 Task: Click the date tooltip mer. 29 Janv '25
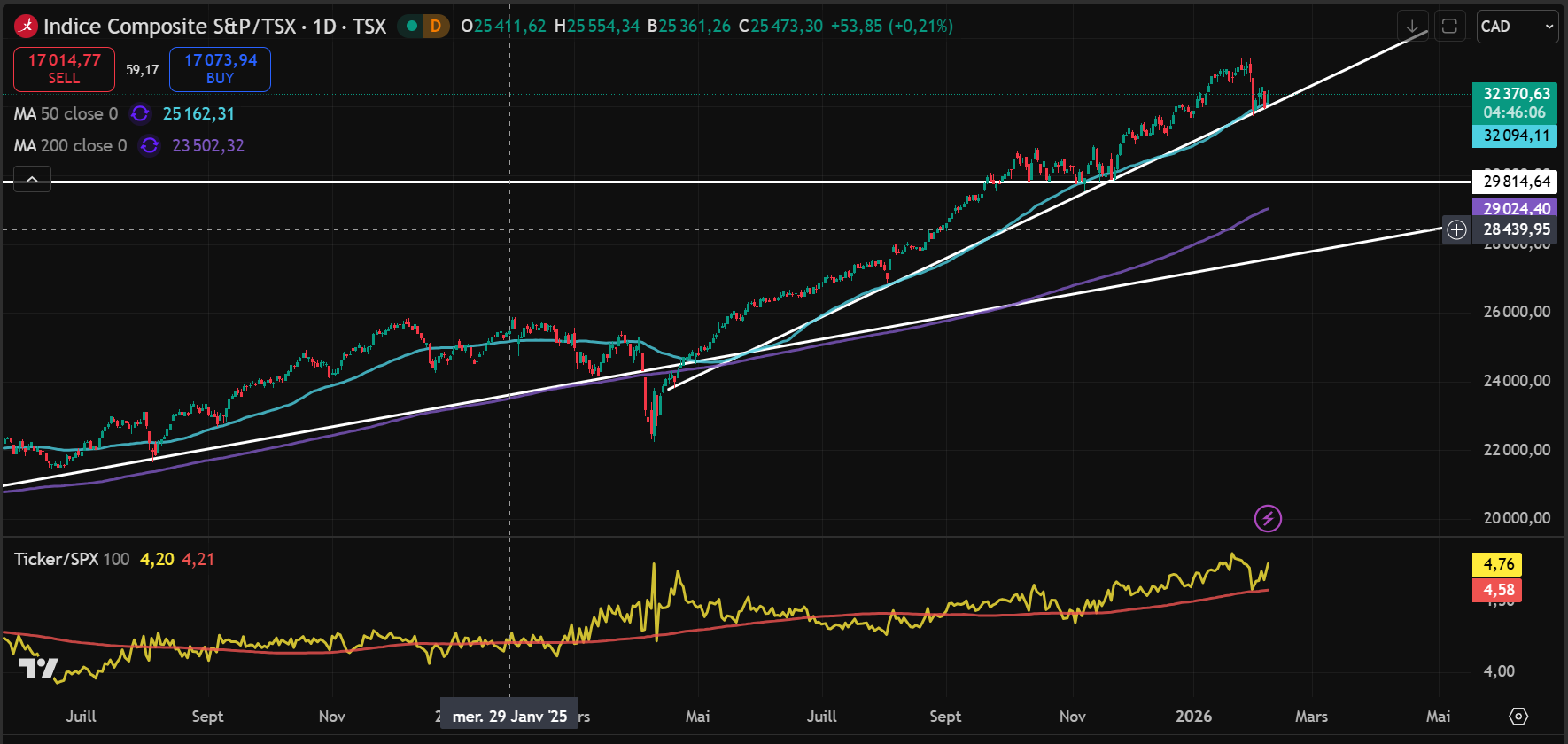coord(509,716)
